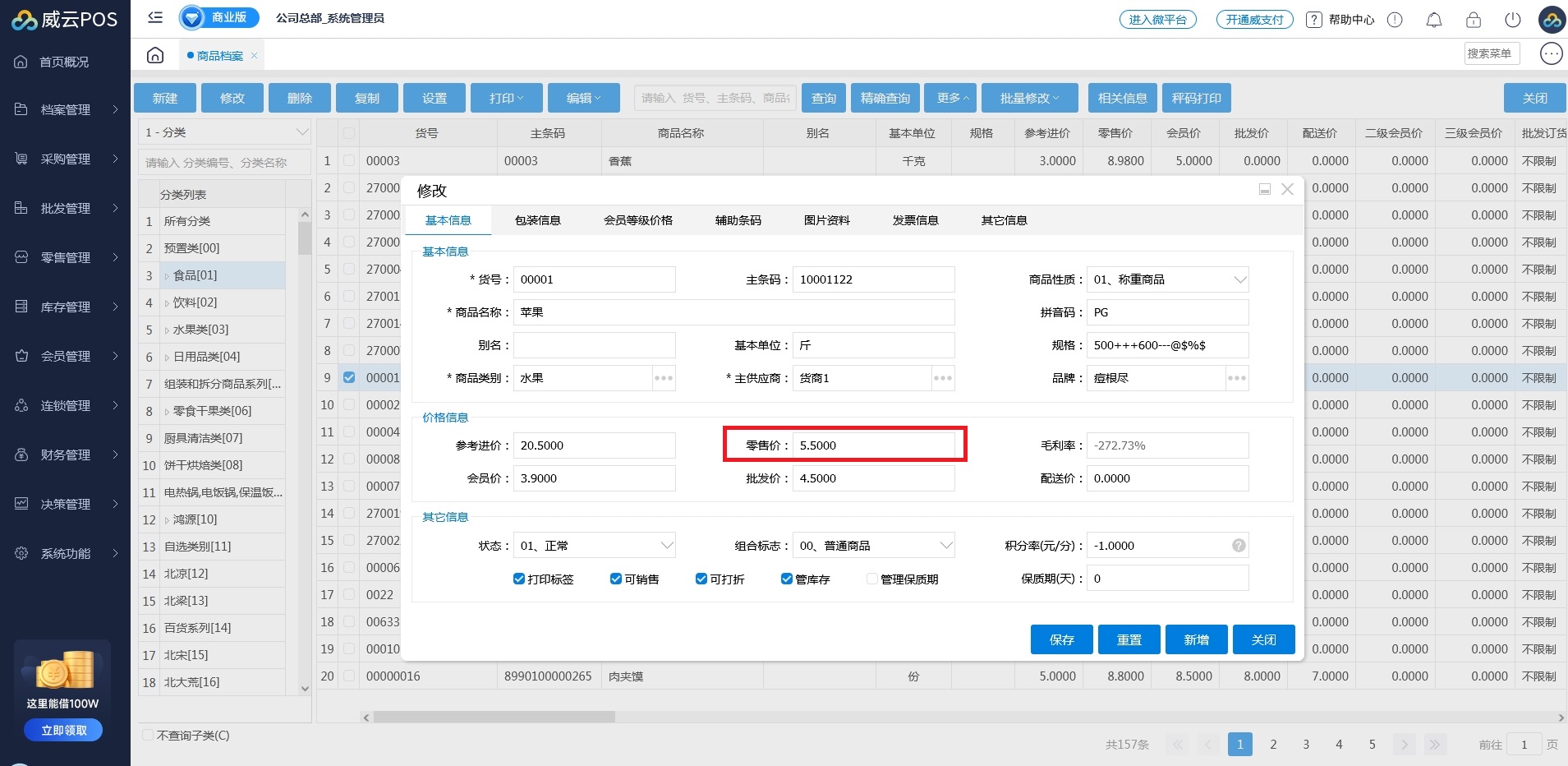The height and width of the screenshot is (766, 1568).
Task: Expand the 商品性质 dropdown
Action: (x=1239, y=279)
